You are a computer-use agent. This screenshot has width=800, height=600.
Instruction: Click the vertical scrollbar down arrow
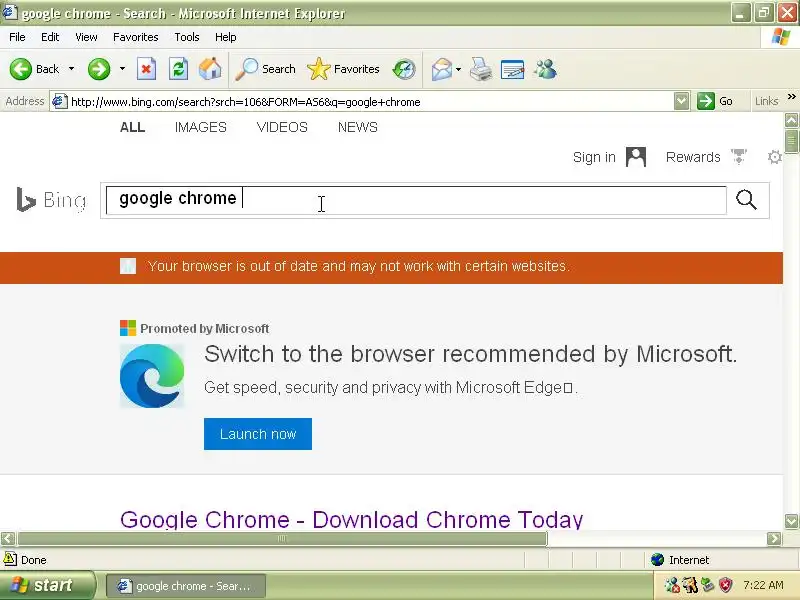pyautogui.click(x=791, y=521)
